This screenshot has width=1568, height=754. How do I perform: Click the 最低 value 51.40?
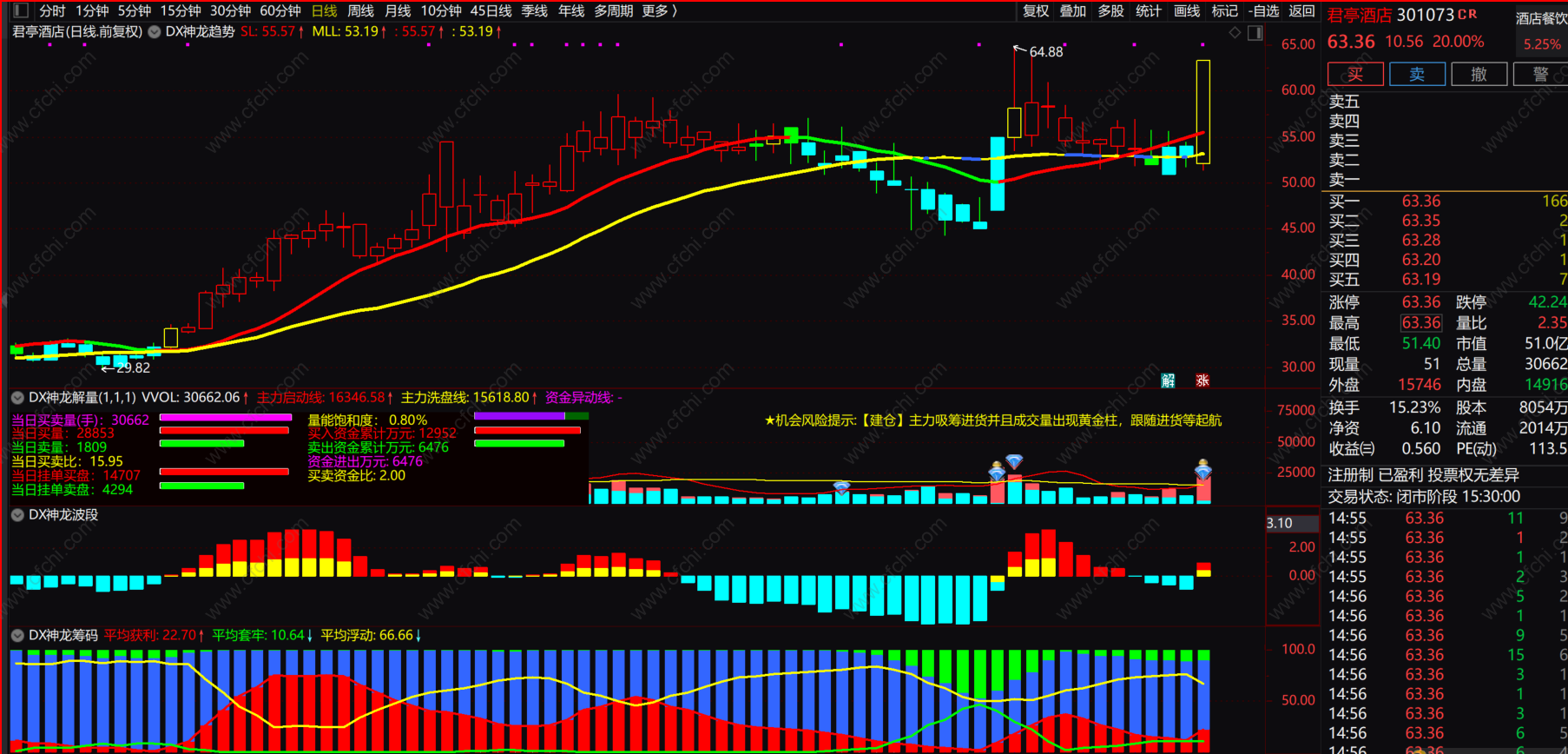point(1420,343)
